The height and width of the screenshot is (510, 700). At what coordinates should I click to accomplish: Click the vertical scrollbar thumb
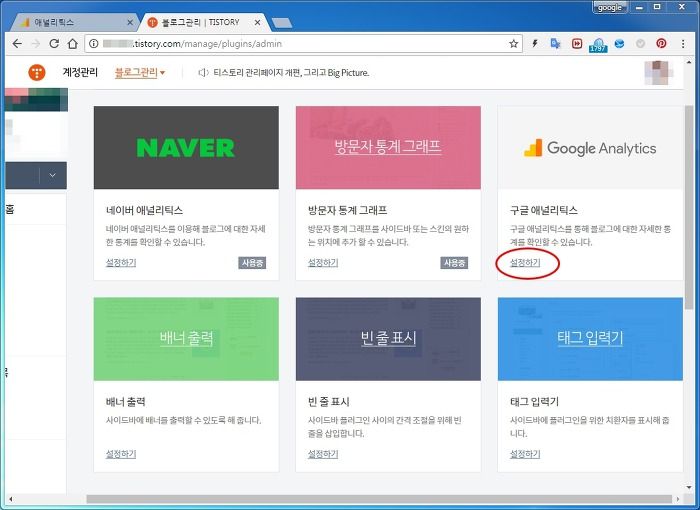click(x=689, y=207)
